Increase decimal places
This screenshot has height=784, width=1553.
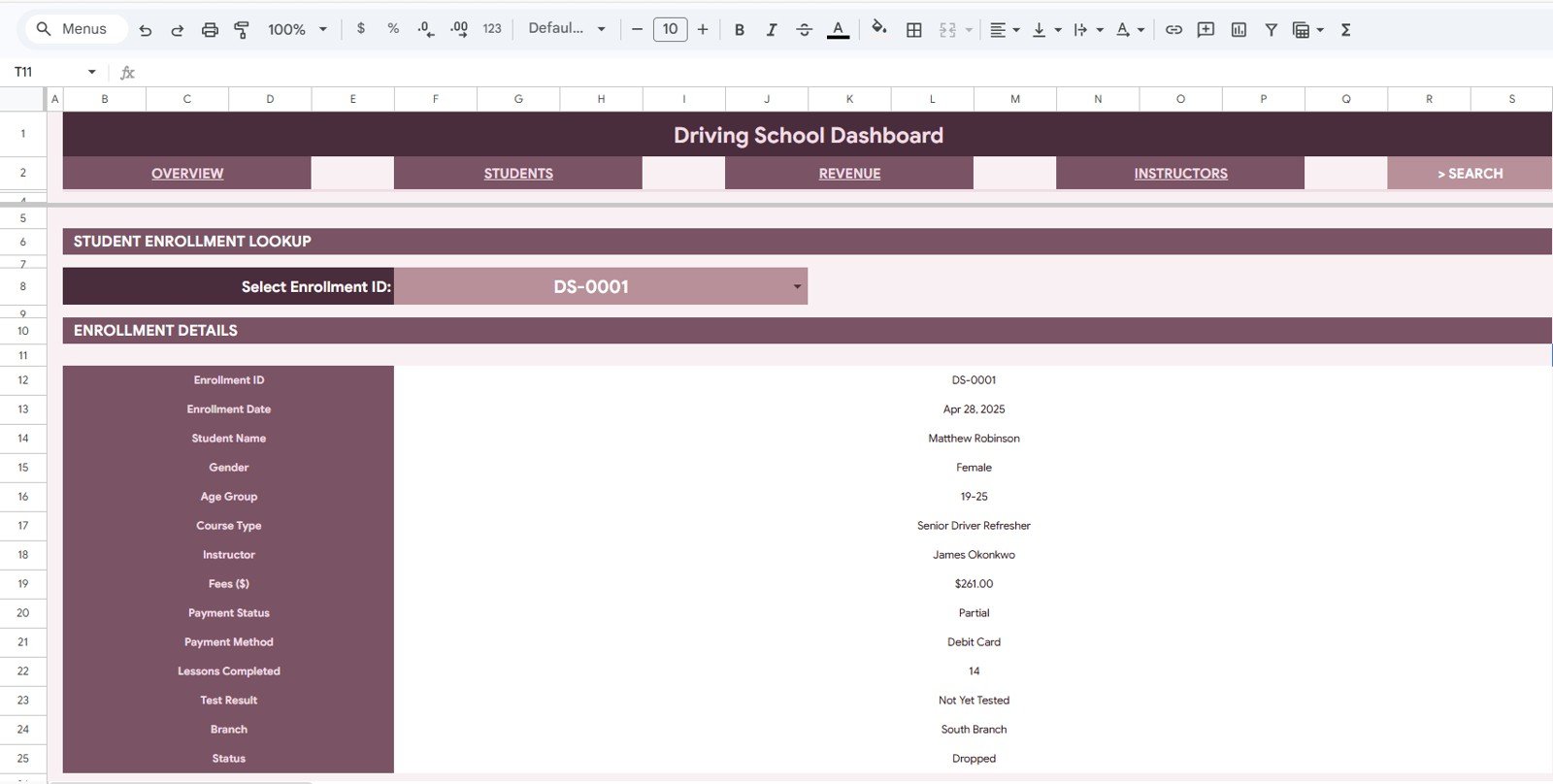point(459,29)
